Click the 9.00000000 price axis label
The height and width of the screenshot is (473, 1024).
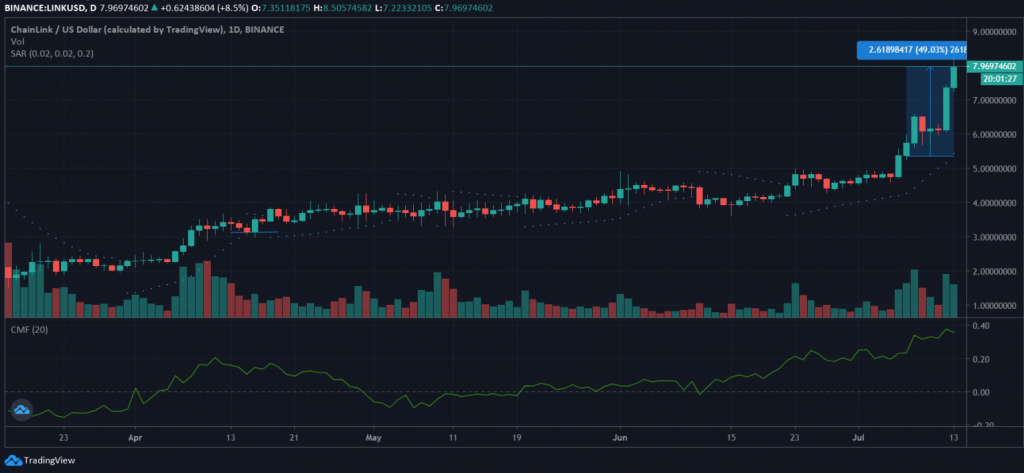pos(994,31)
